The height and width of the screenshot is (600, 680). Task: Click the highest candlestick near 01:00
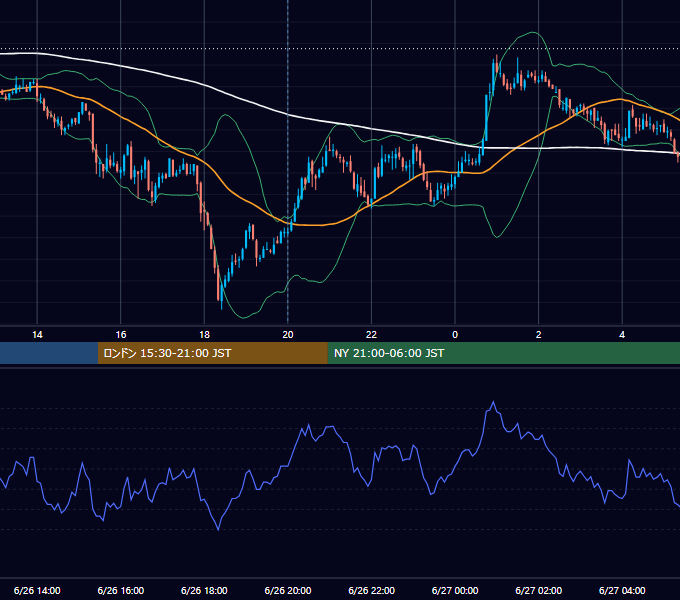pyautogui.click(x=497, y=66)
